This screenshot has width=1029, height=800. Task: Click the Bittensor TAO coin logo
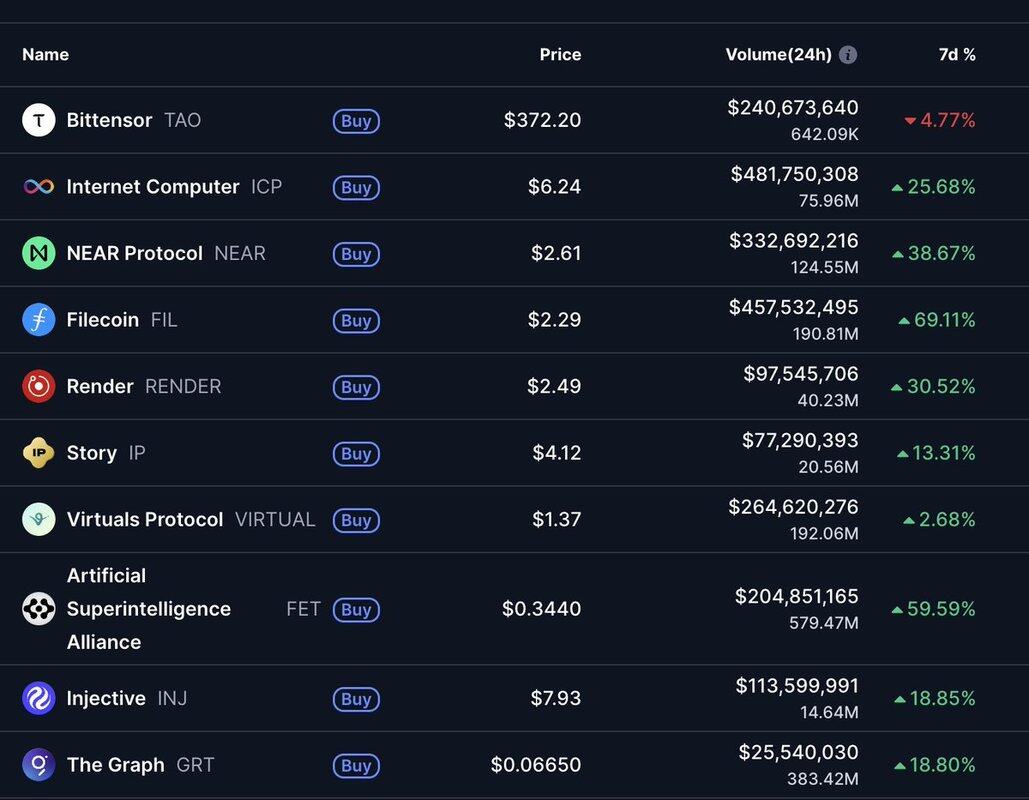pos(38,120)
